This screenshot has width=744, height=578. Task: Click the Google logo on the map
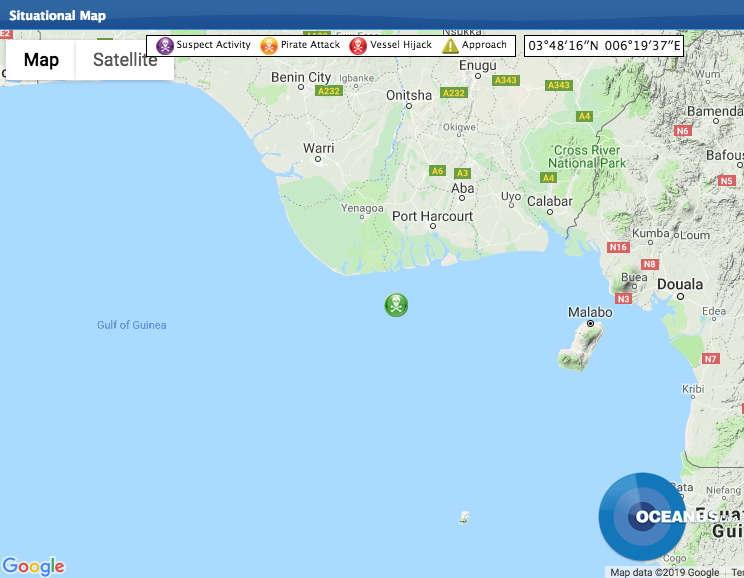tap(33, 566)
